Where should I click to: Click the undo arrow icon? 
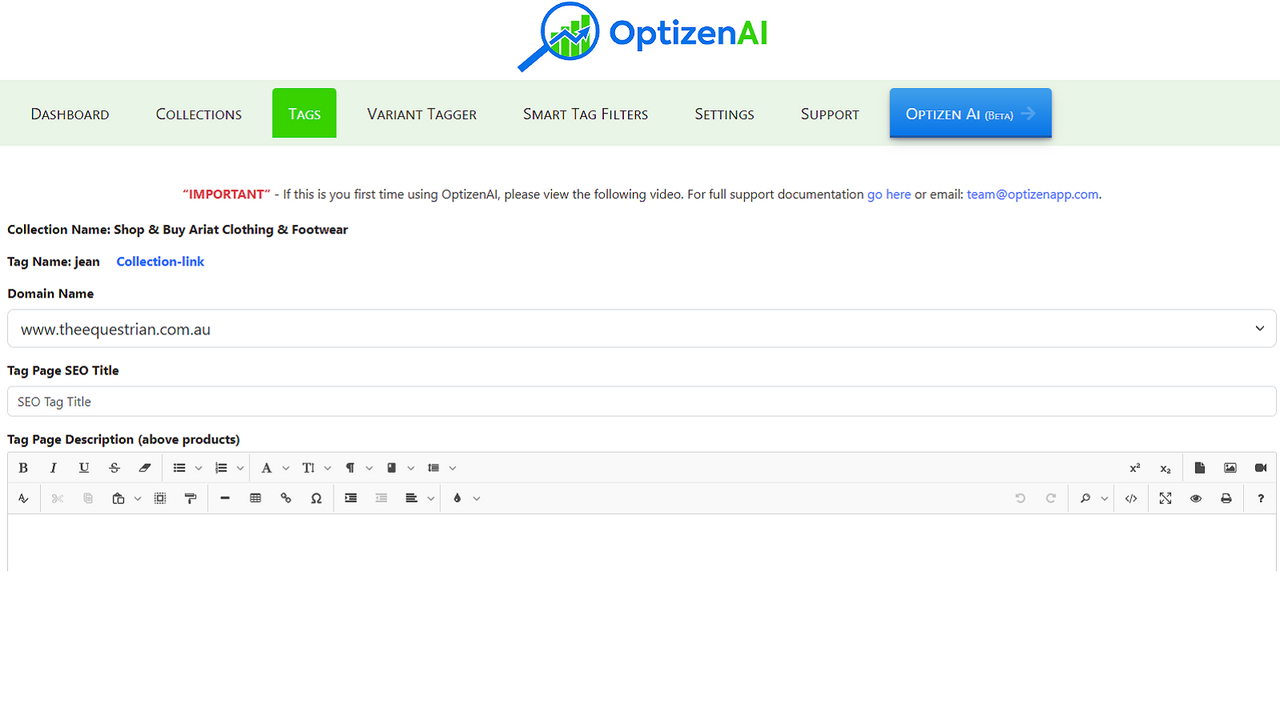click(1020, 498)
